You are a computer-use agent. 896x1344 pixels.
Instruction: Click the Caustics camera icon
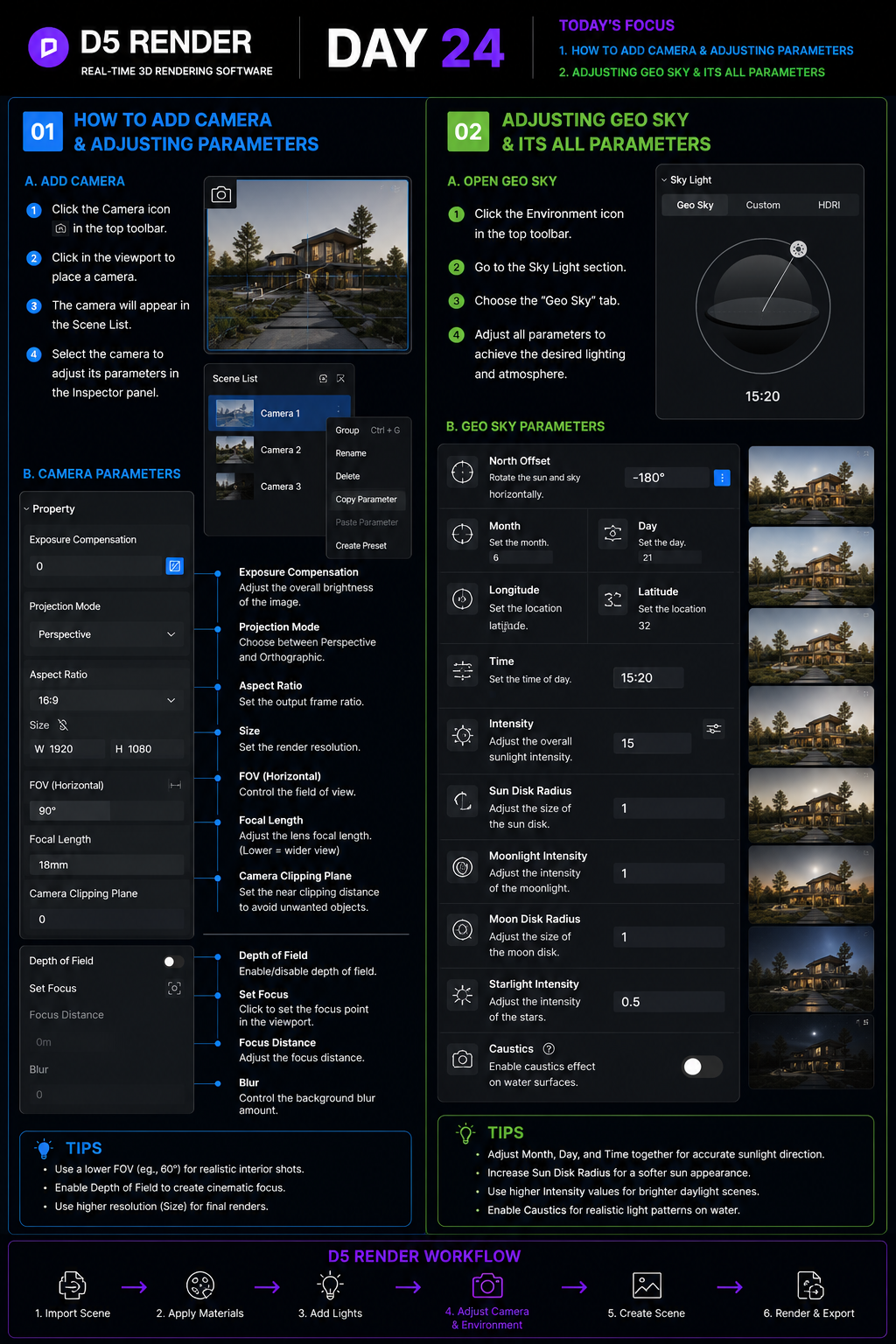pos(462,1060)
